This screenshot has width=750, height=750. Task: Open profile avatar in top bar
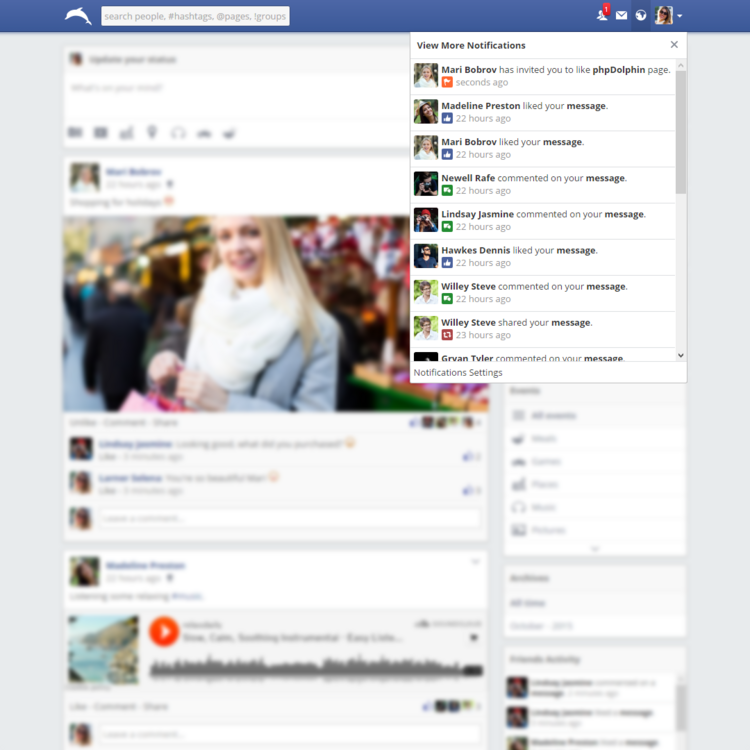pyautogui.click(x=664, y=16)
